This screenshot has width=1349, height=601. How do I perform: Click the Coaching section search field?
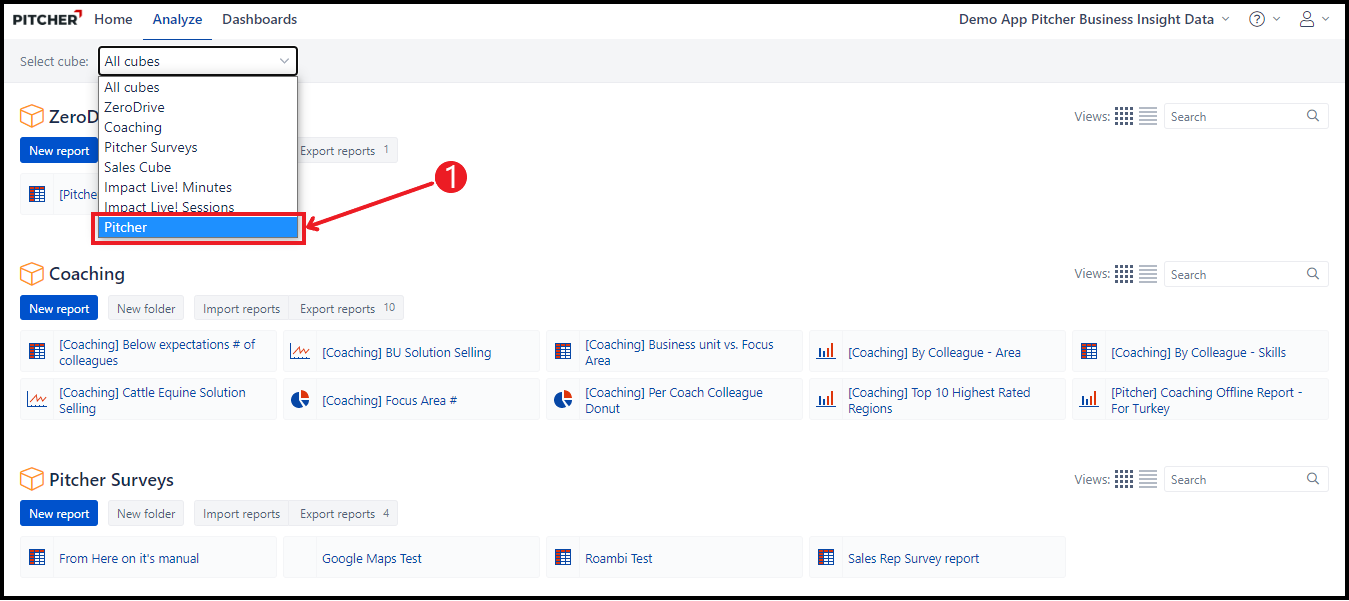(x=1235, y=274)
